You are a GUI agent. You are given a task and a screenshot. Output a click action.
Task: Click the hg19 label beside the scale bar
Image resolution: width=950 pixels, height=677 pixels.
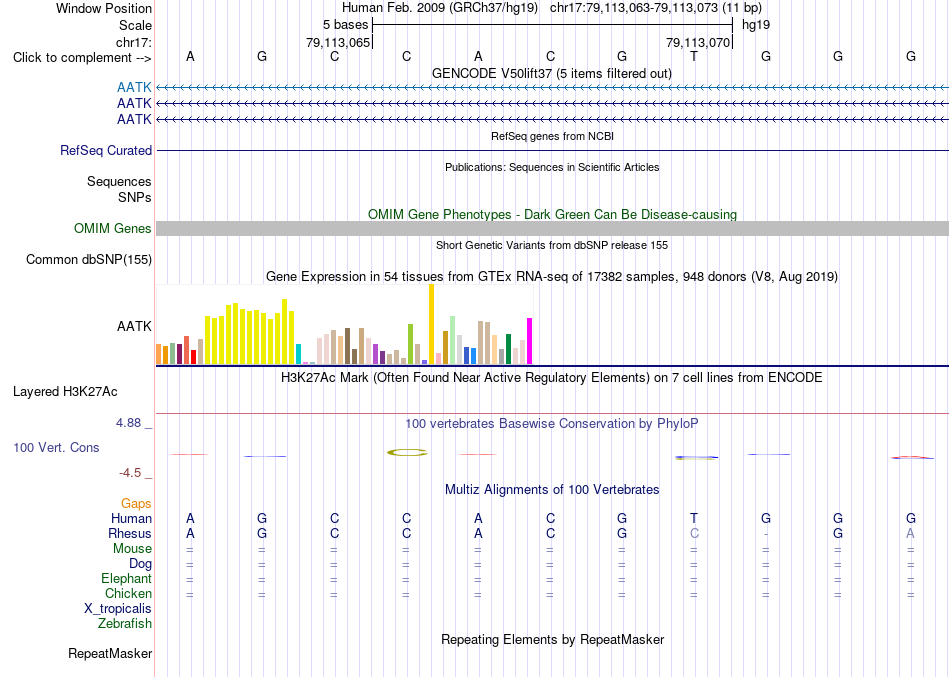point(756,25)
